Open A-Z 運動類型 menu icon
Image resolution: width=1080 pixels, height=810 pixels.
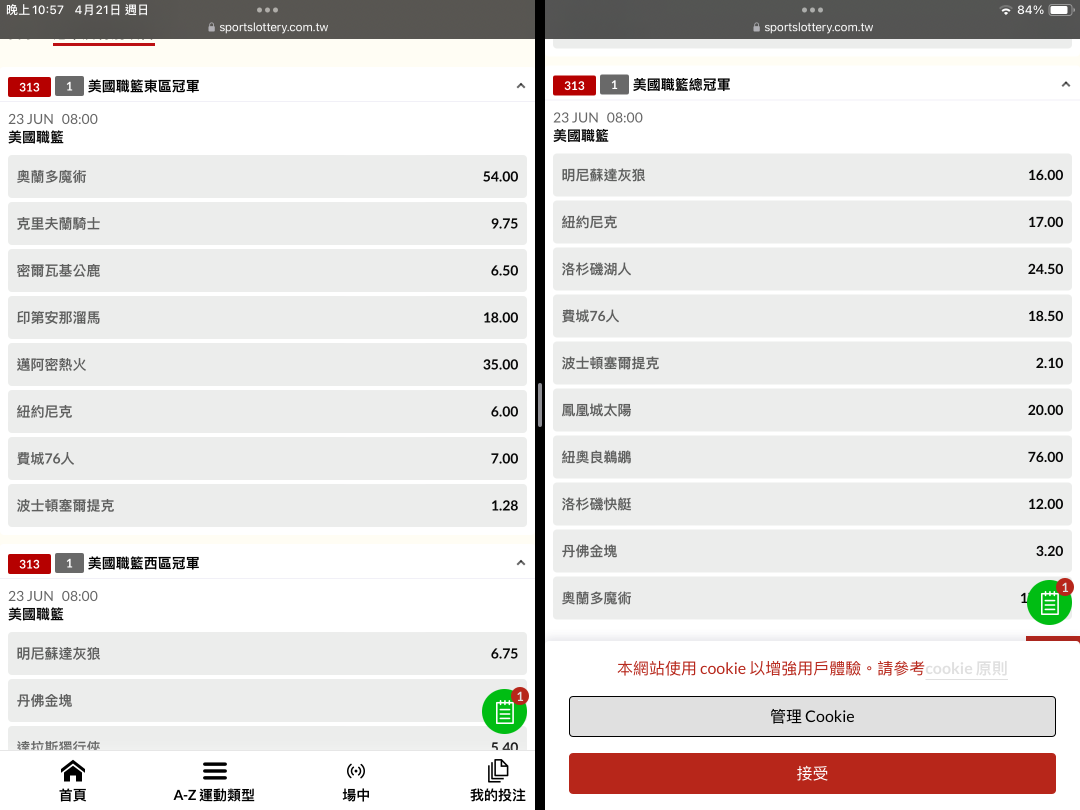214,771
